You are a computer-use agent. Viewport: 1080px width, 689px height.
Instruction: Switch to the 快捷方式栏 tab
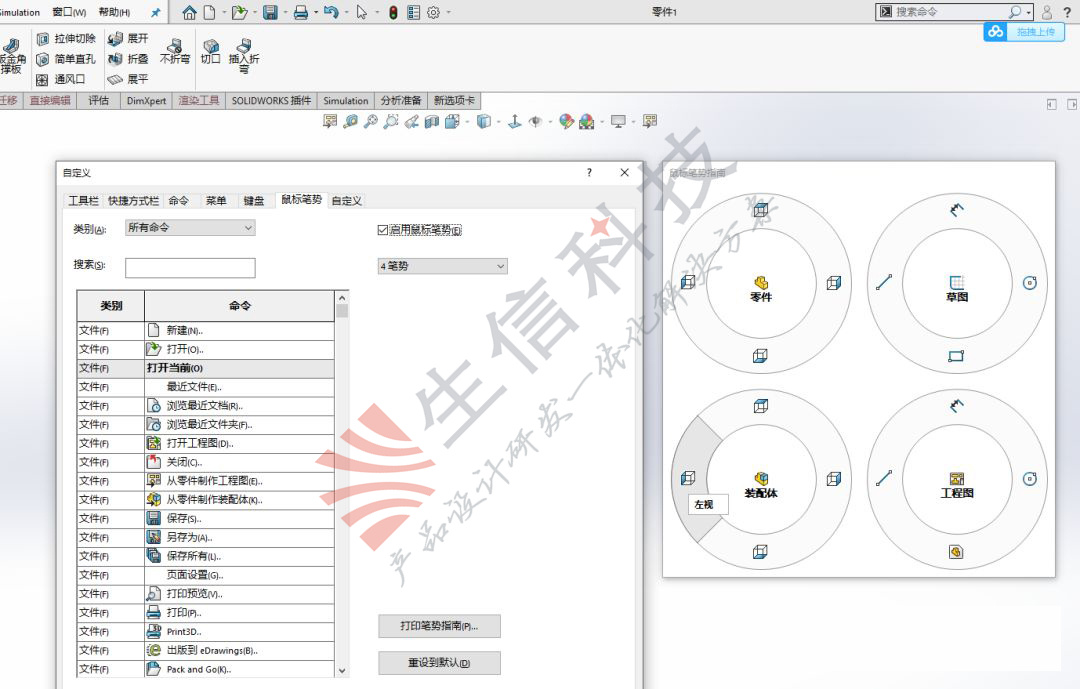(133, 201)
